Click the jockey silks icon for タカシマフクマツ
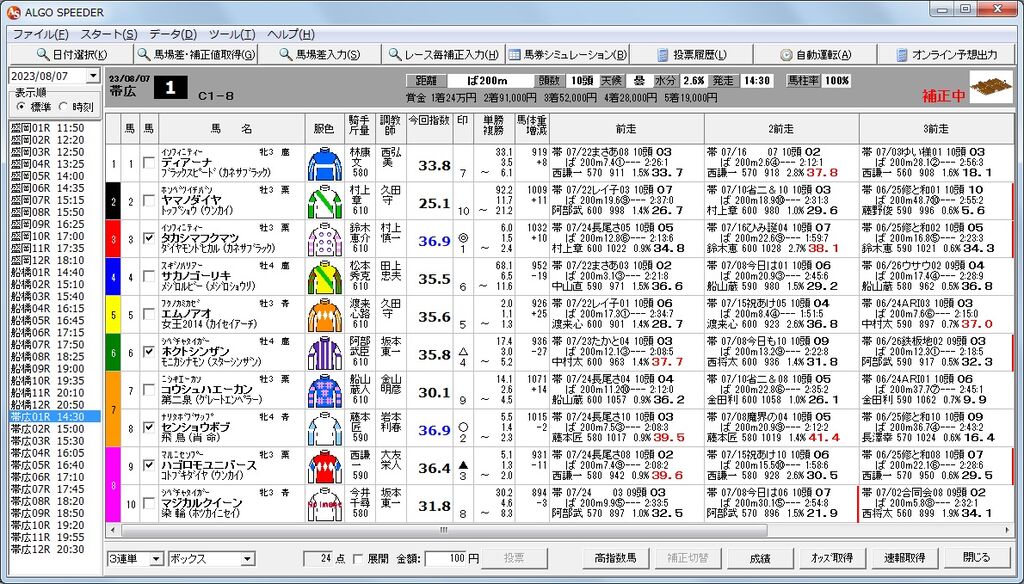This screenshot has width=1024, height=584. click(325, 239)
